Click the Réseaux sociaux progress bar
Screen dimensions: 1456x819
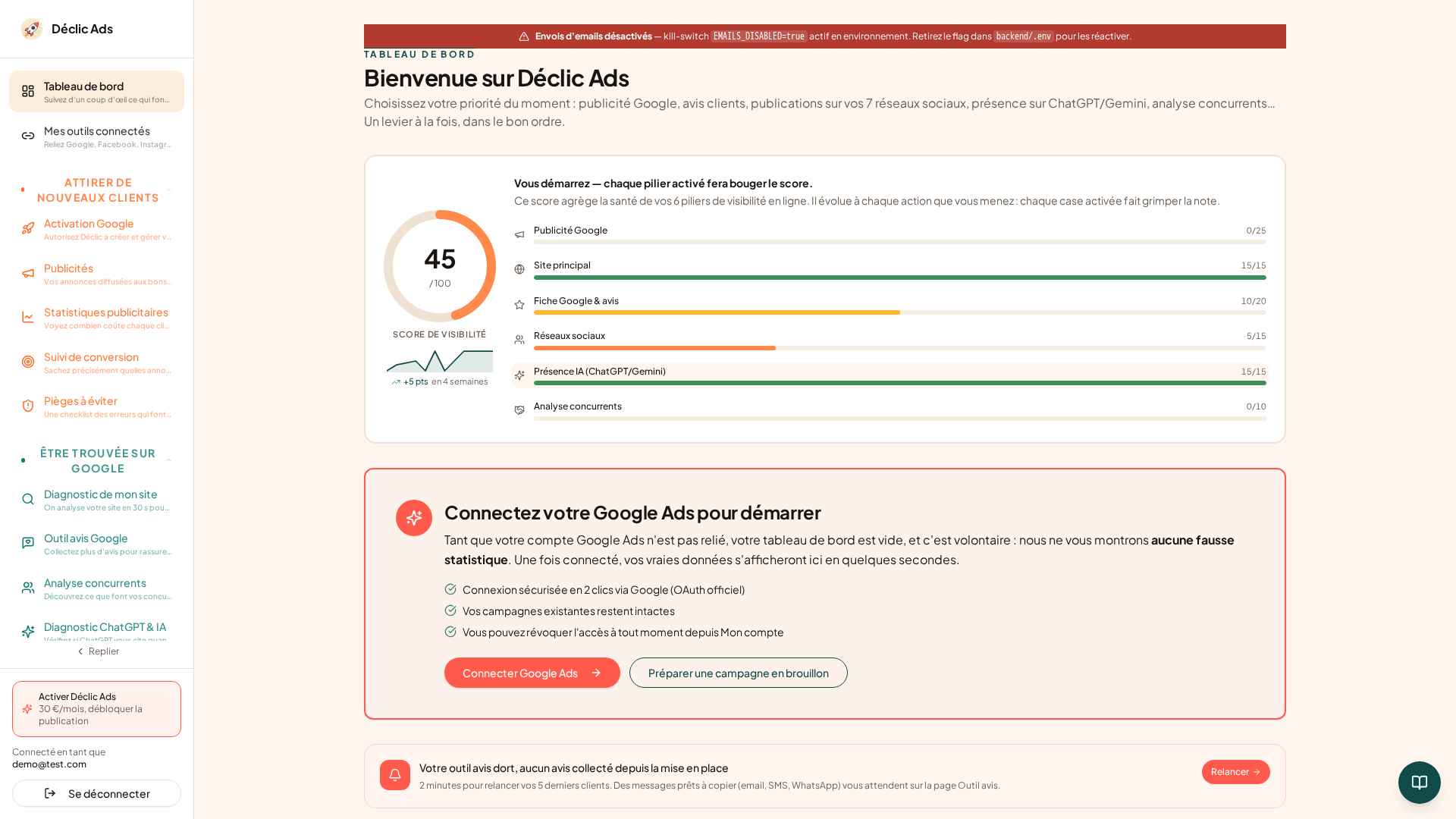(900, 348)
